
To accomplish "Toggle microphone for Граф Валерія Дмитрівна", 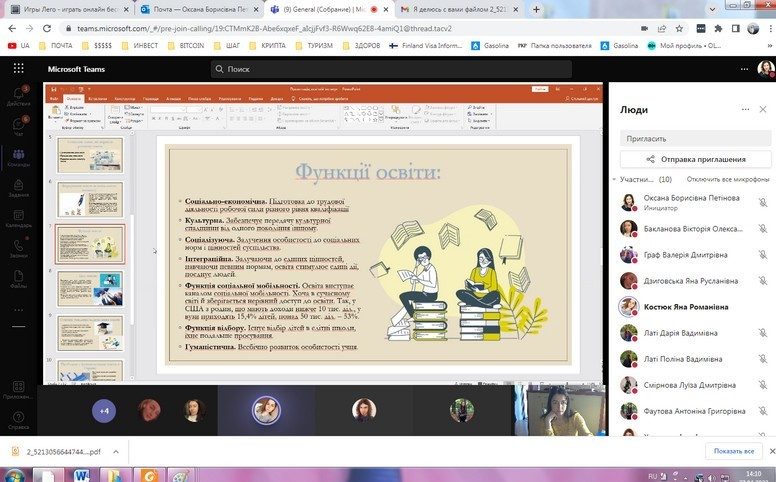I will [762, 254].
